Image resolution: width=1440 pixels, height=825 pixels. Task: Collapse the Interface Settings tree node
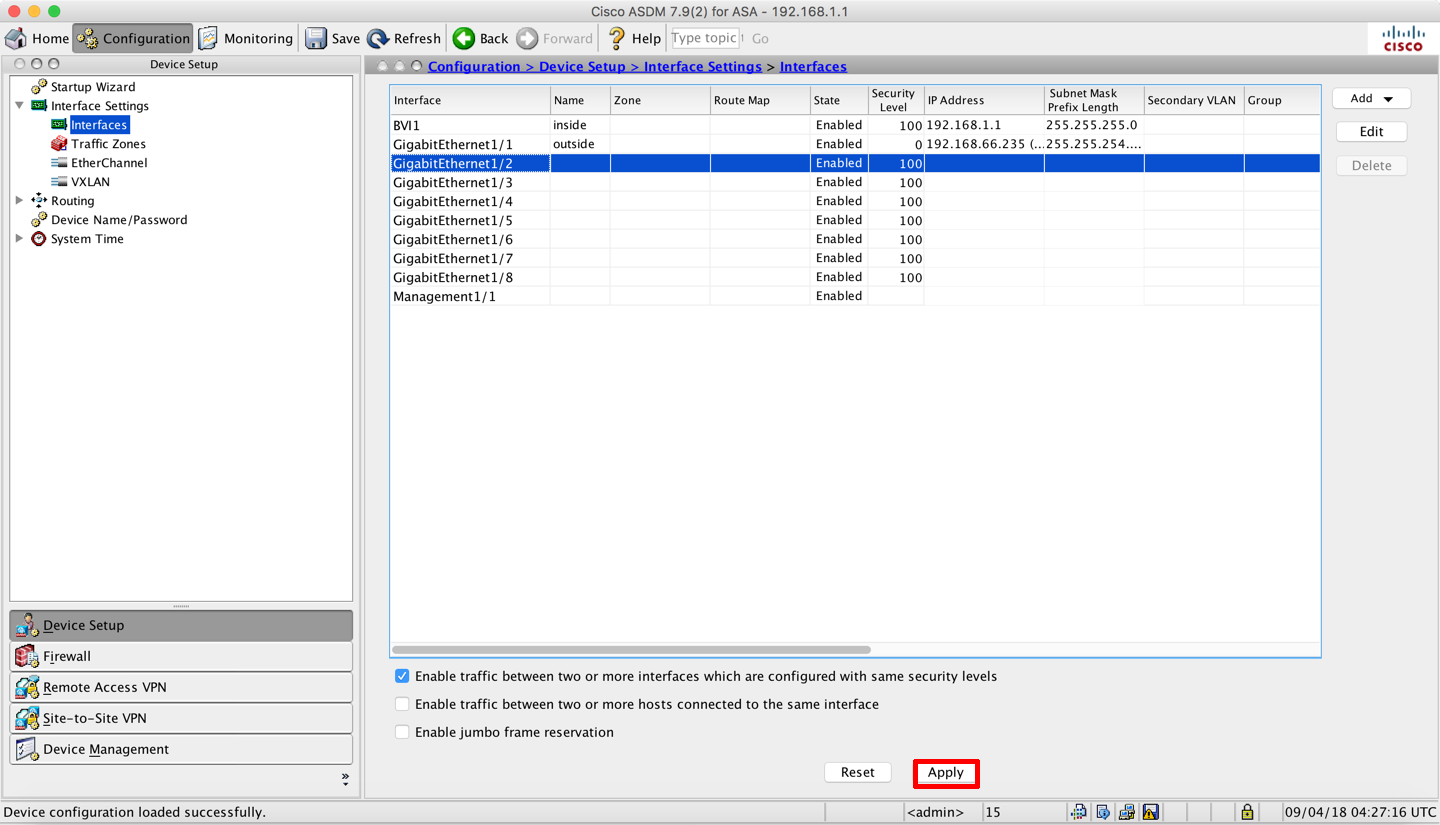pyautogui.click(x=19, y=105)
